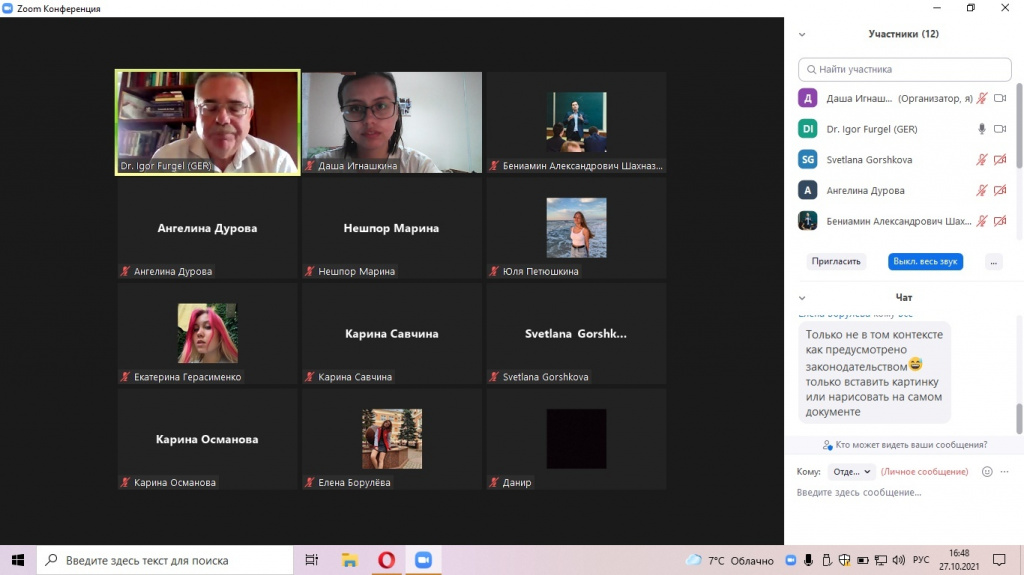Click the Пригласить button
Viewport: 1024px width, 575px height.
(836, 261)
